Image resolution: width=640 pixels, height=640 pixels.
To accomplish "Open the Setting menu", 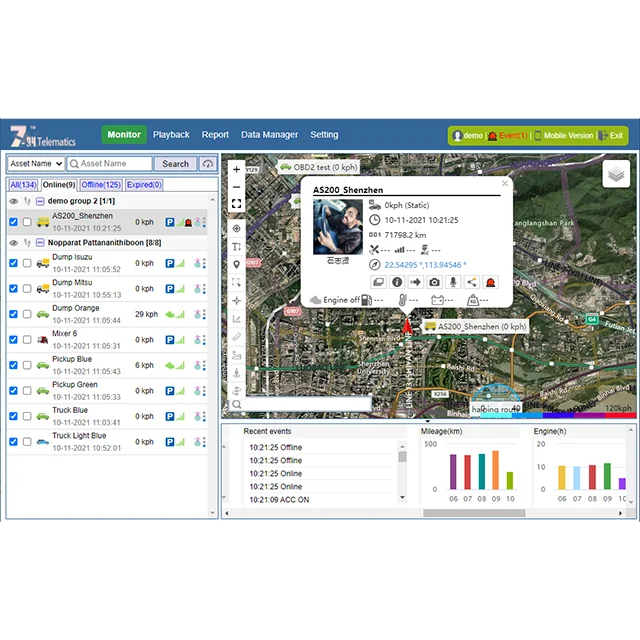I will (324, 135).
